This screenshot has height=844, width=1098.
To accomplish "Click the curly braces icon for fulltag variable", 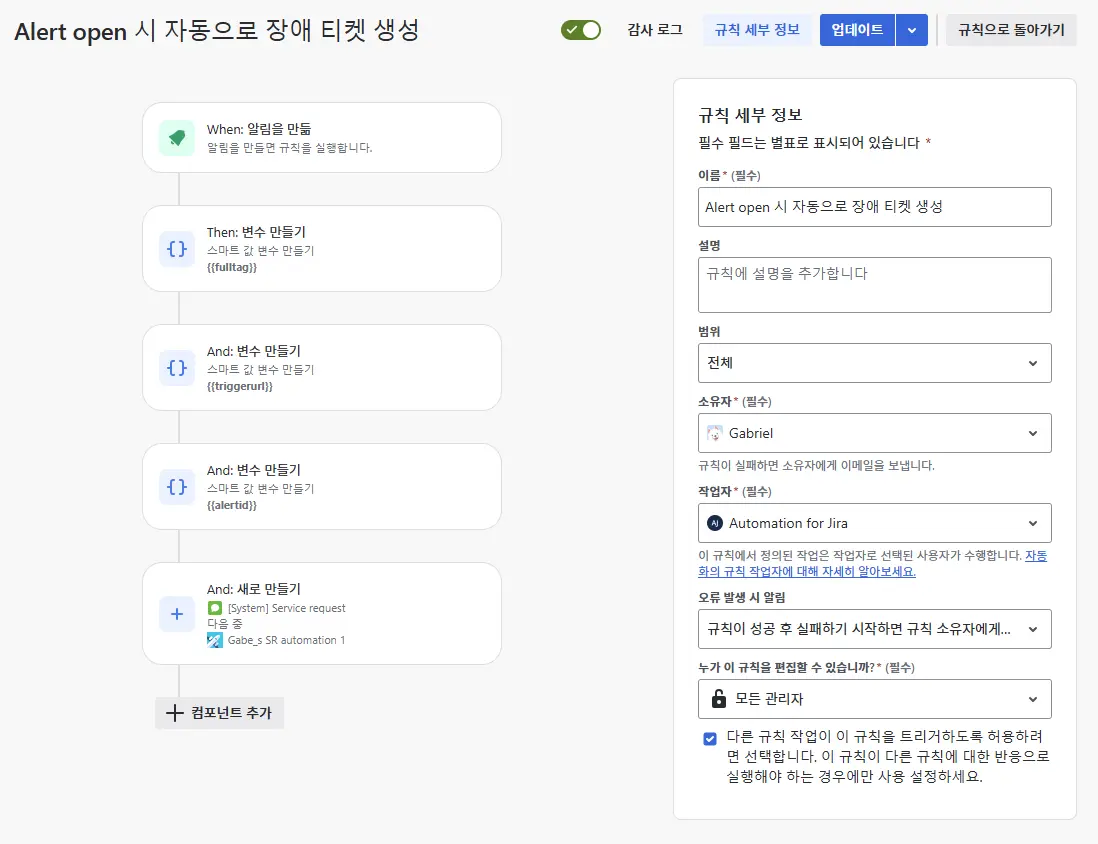I will coord(177,249).
